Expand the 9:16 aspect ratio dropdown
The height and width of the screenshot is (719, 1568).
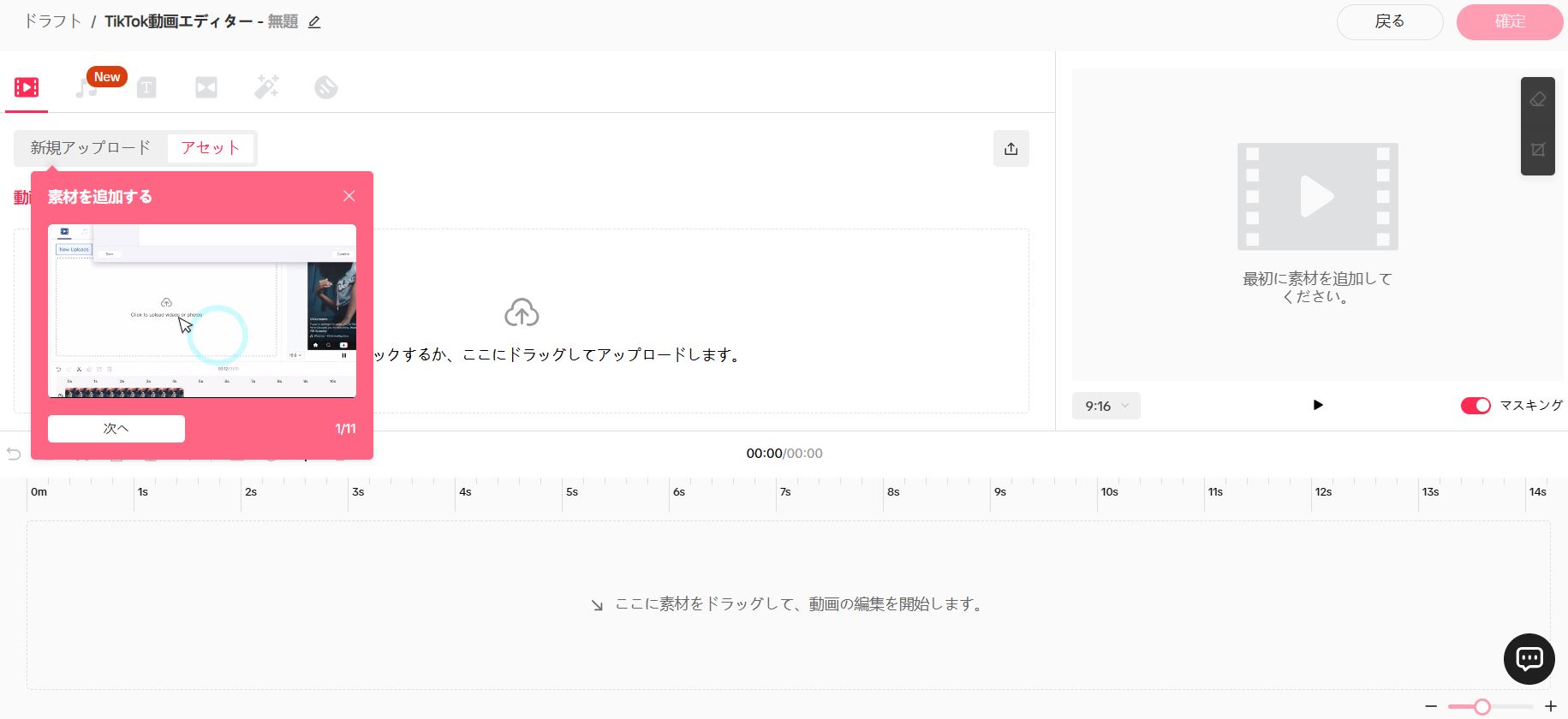[1106, 406]
